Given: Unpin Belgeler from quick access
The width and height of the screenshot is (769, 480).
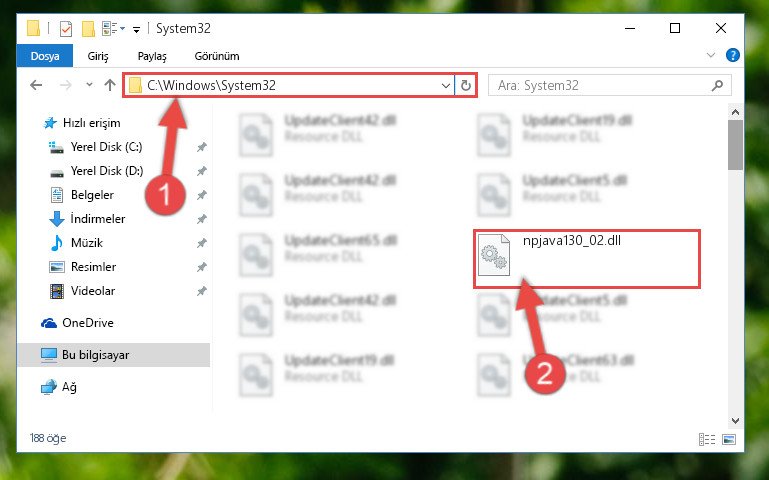Looking at the screenshot, I should (202, 195).
